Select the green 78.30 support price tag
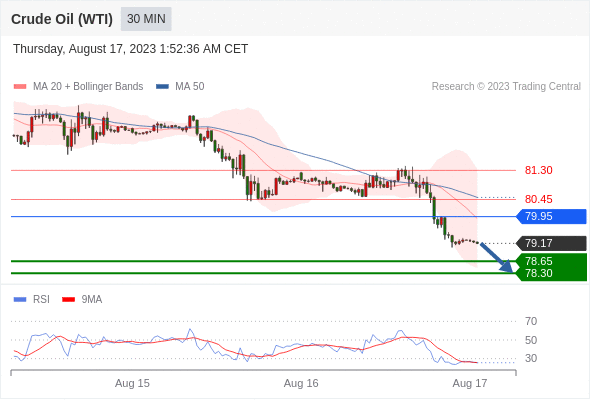 point(551,274)
